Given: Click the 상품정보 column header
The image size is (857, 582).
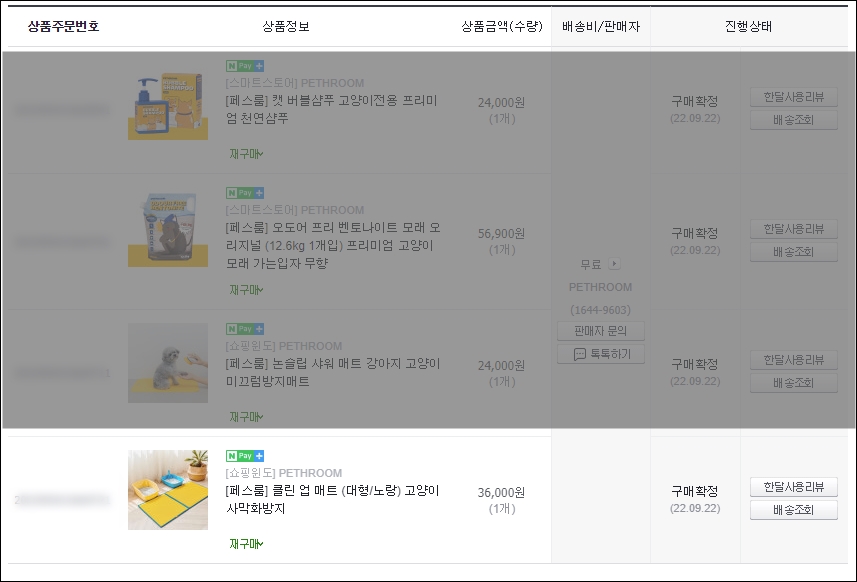Looking at the screenshot, I should coord(286,26).
